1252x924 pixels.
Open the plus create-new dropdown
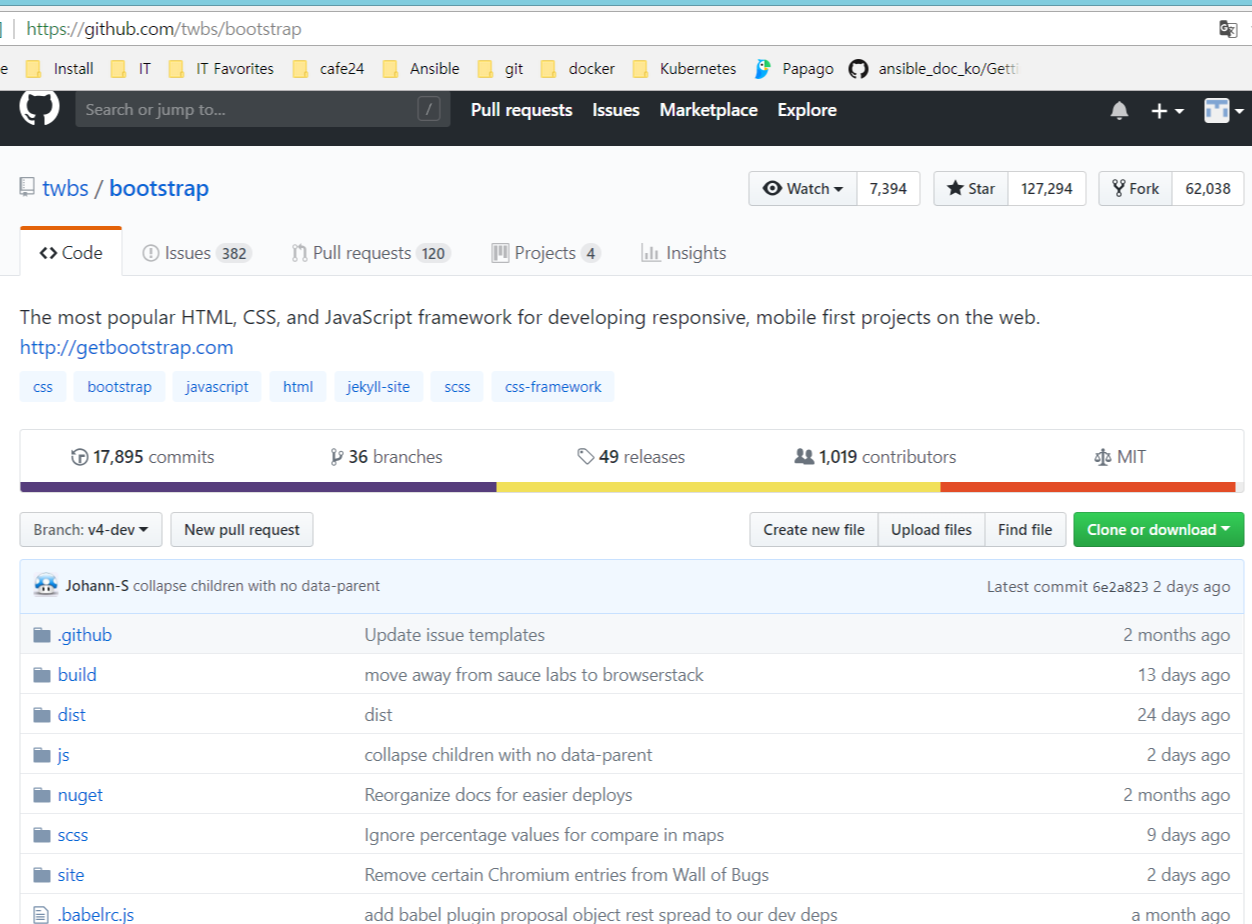tap(1167, 111)
